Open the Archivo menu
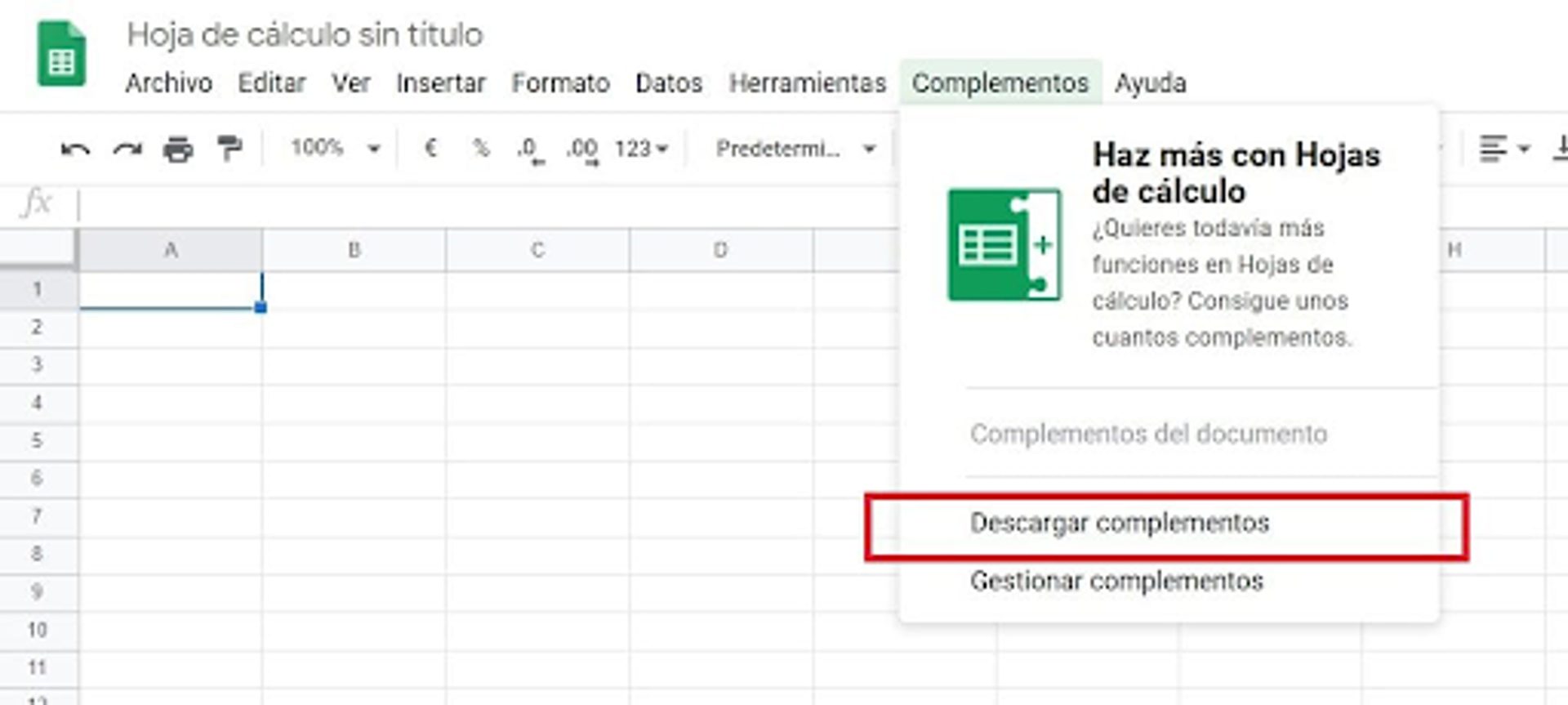Screen dimensions: 1568x705 pos(168,83)
